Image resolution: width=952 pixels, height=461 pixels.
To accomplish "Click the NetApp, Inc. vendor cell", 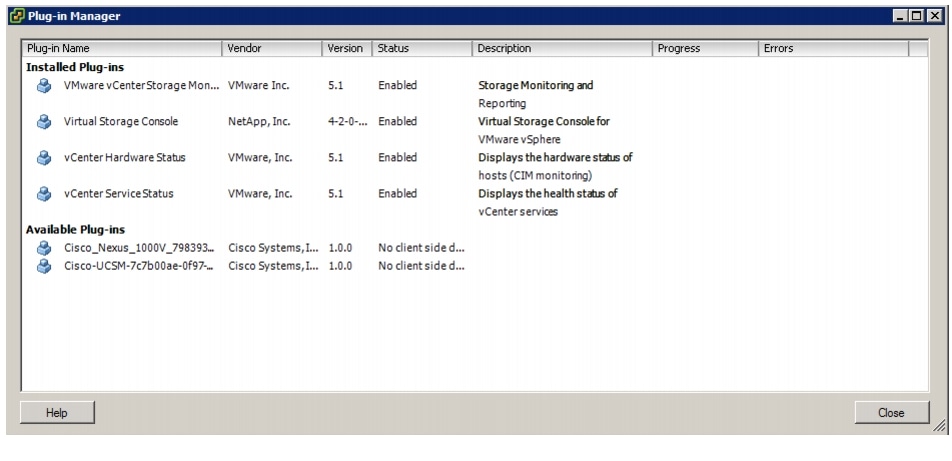I will pyautogui.click(x=259, y=121).
